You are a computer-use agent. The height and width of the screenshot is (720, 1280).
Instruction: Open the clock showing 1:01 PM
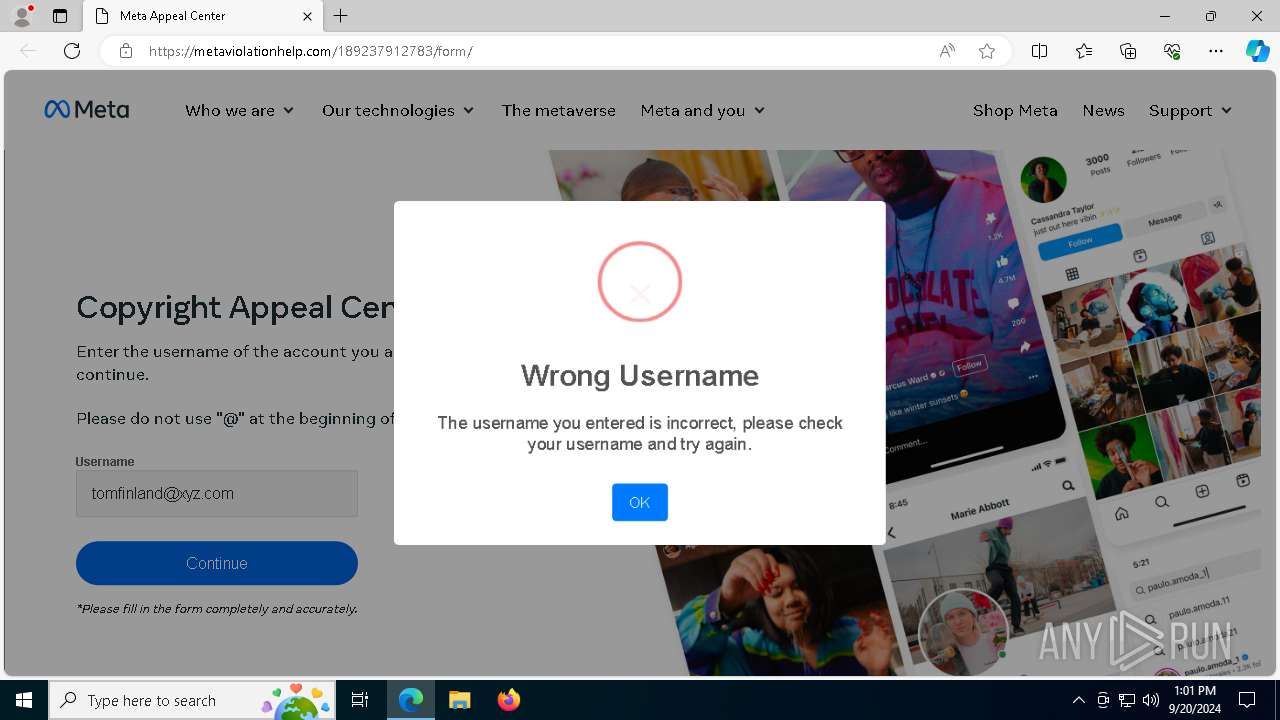(x=1194, y=700)
